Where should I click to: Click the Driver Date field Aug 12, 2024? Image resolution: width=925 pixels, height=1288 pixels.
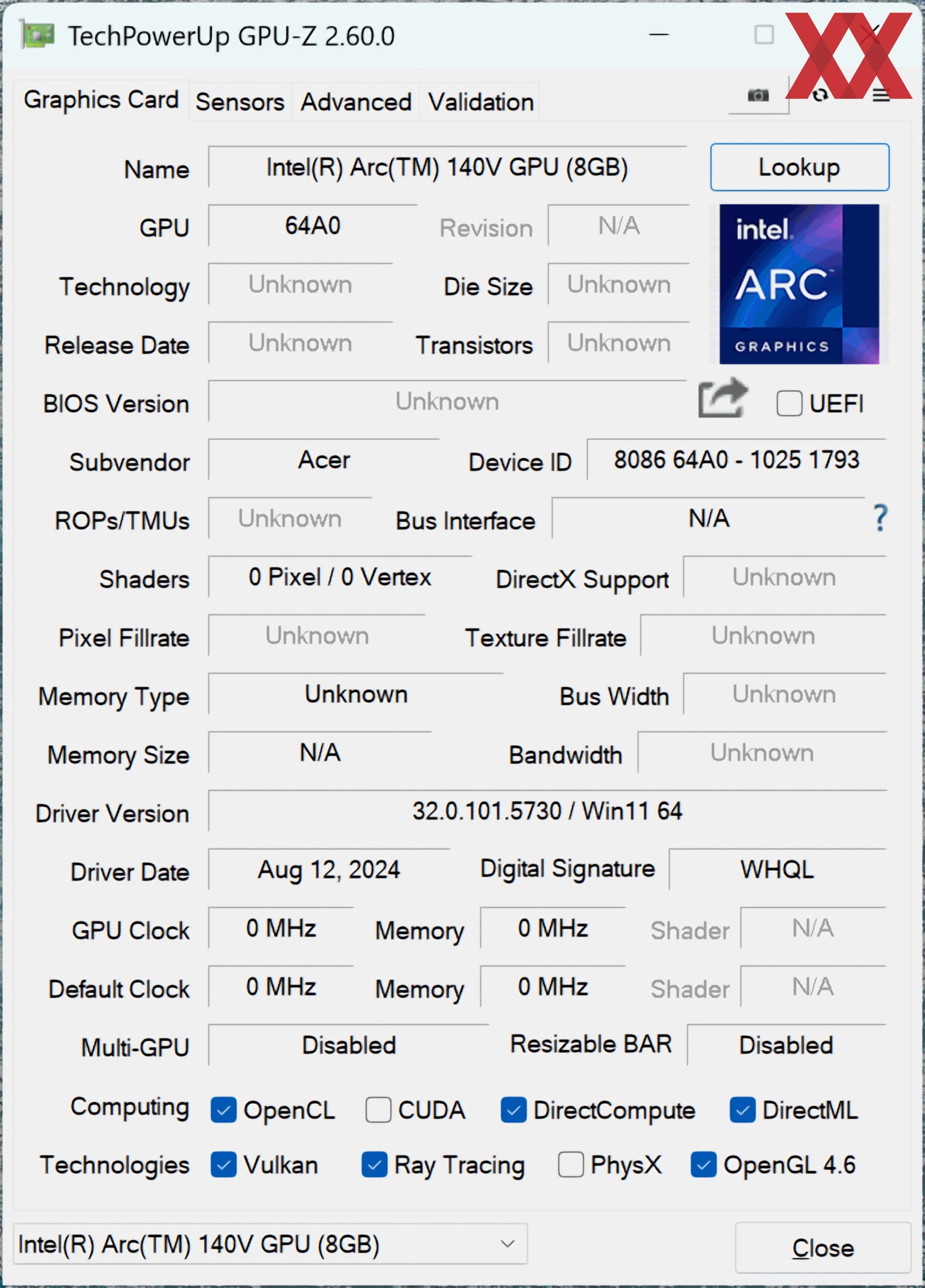329,869
